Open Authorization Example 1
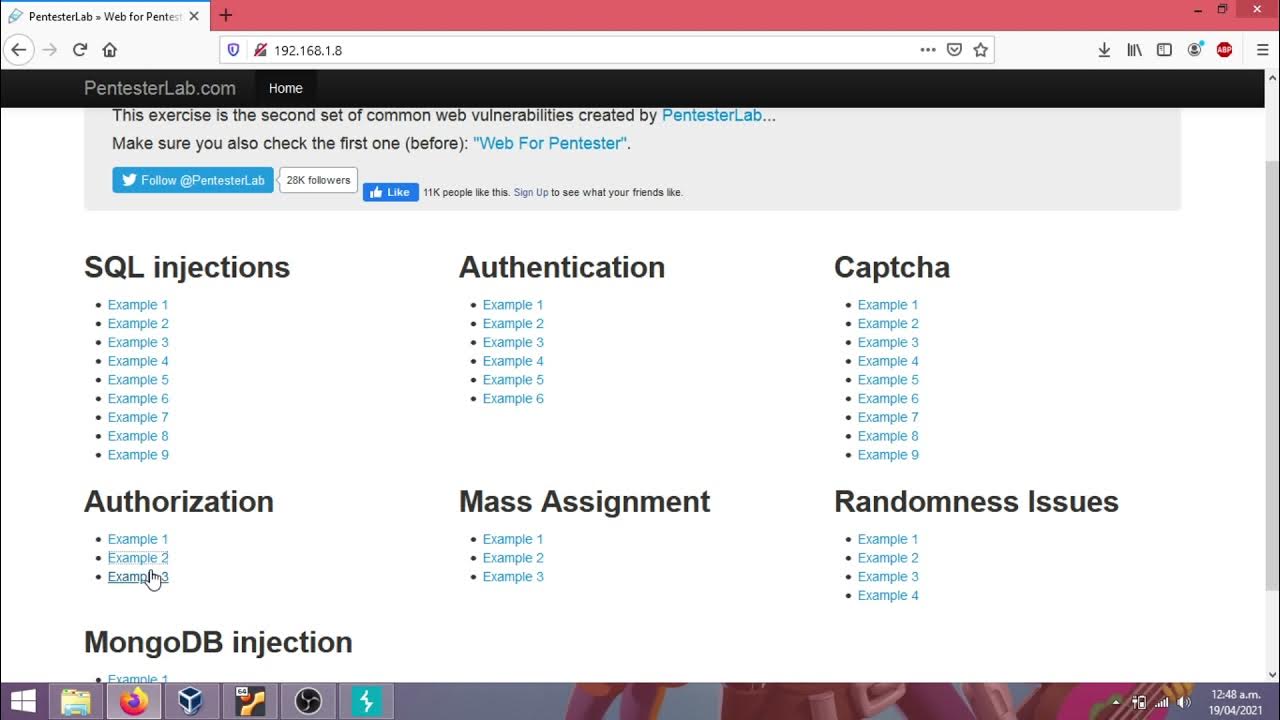This screenshot has height=720, width=1280. pos(138,539)
